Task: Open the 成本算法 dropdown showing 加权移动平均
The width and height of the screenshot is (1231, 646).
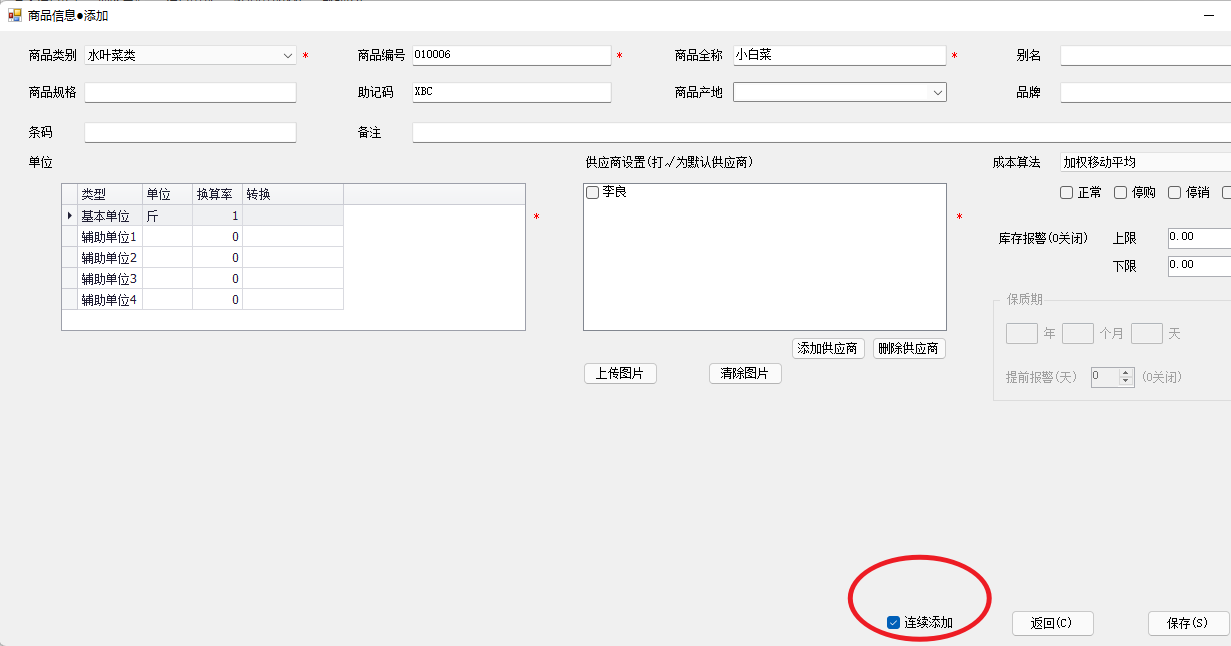Action: [1145, 162]
